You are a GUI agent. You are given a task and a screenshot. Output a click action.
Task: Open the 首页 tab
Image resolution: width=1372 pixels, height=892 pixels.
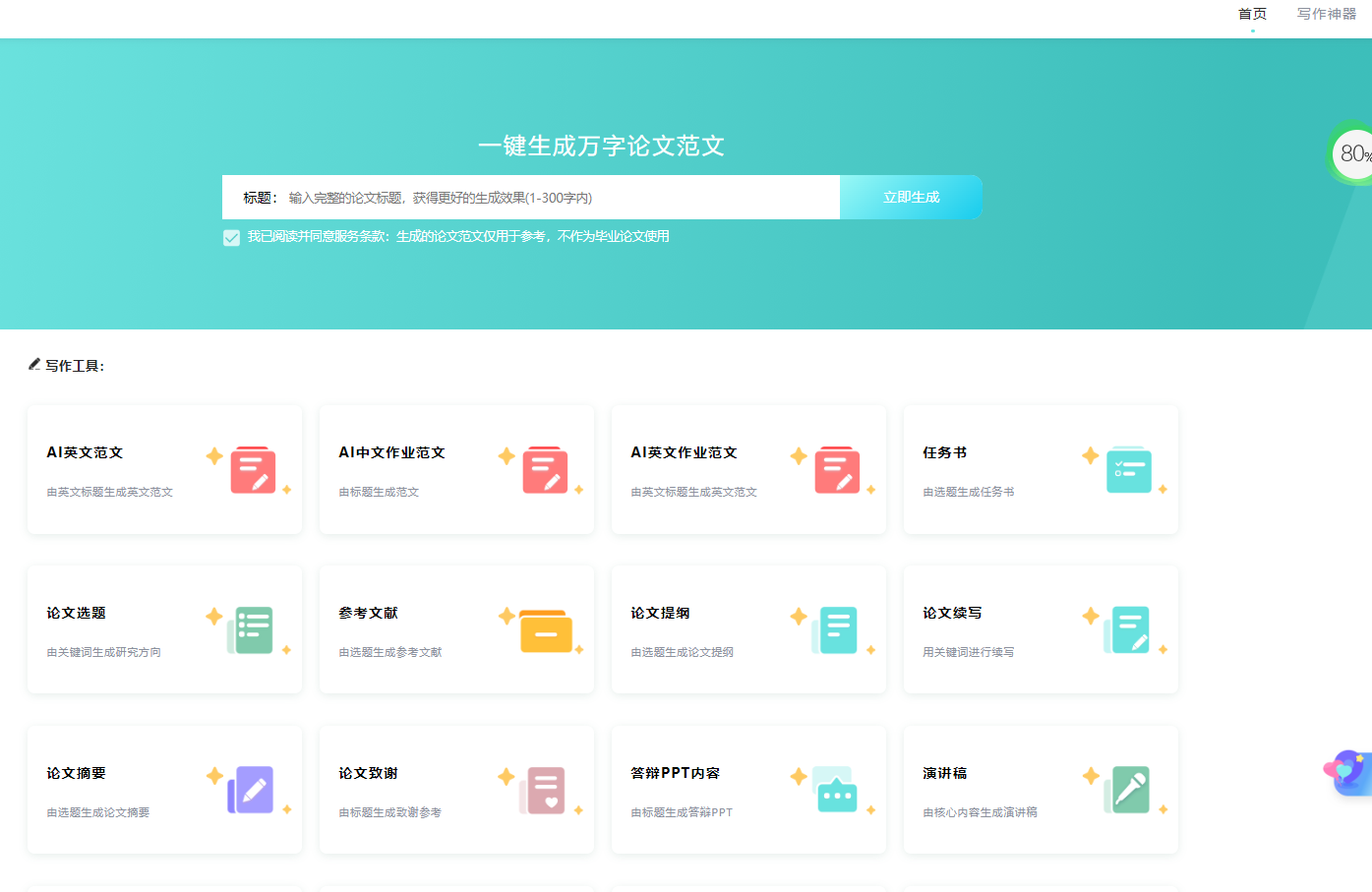coord(1252,14)
